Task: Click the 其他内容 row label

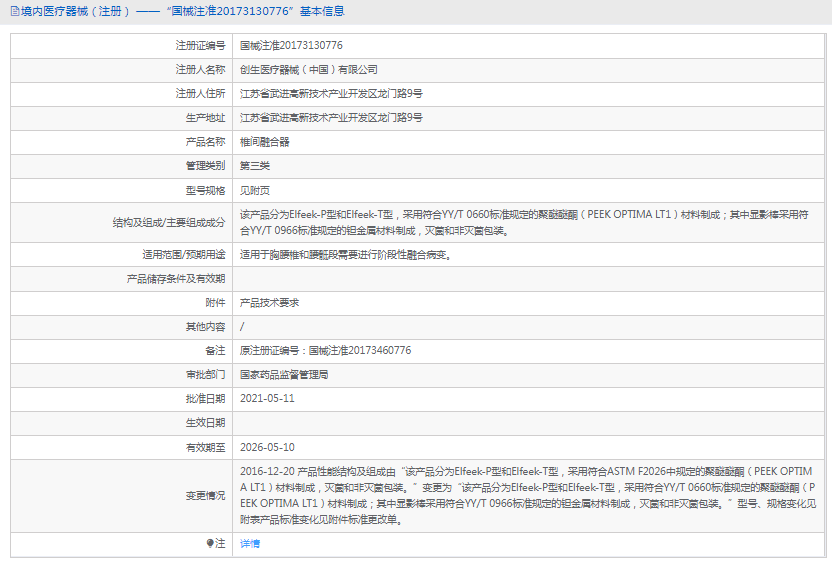Action: coord(205,326)
